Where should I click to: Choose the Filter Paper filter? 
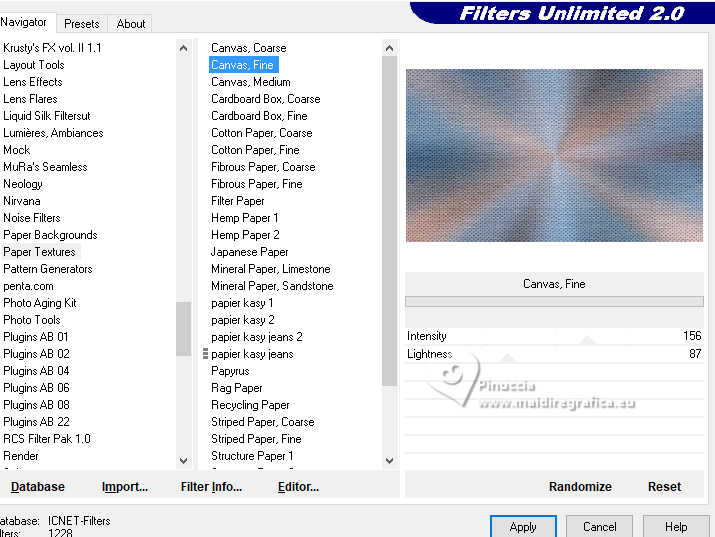click(x=238, y=201)
